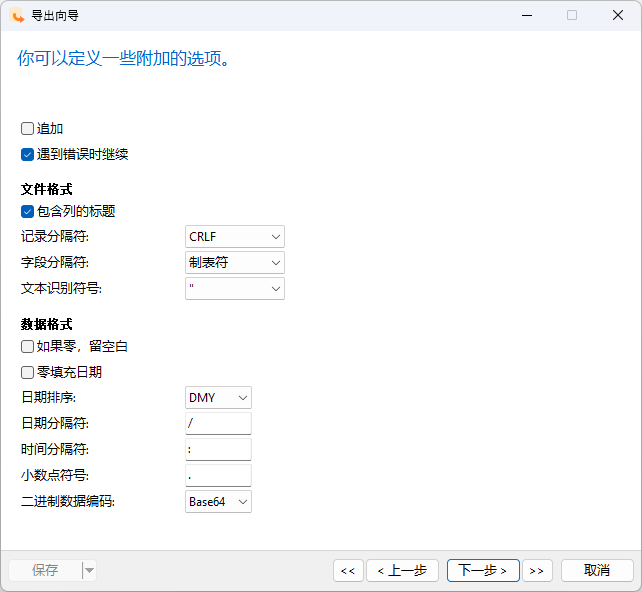Click the 字段分隔符 label
Screen dimensions: 642x592
click(55, 262)
